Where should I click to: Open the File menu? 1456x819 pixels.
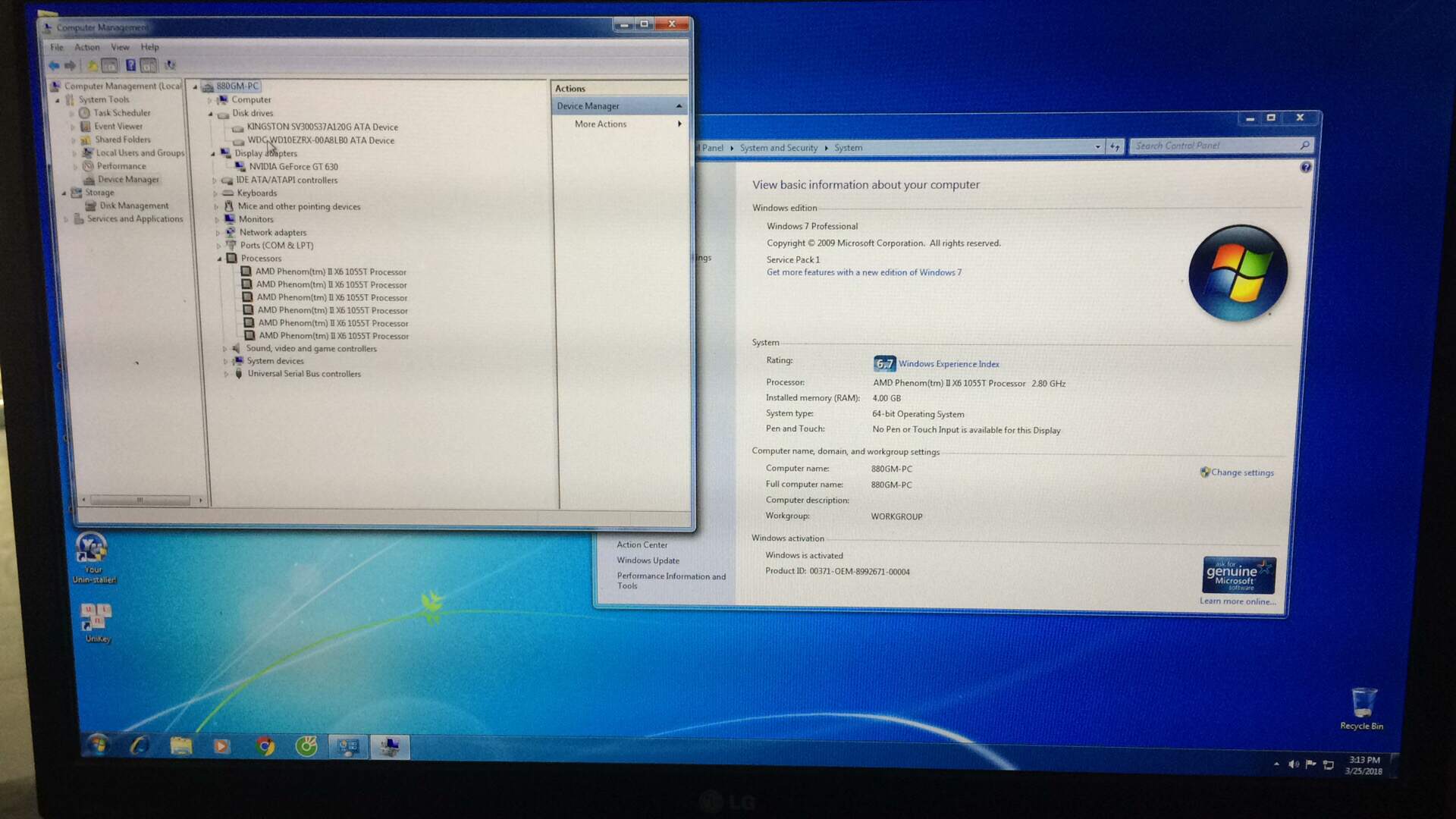click(x=57, y=47)
